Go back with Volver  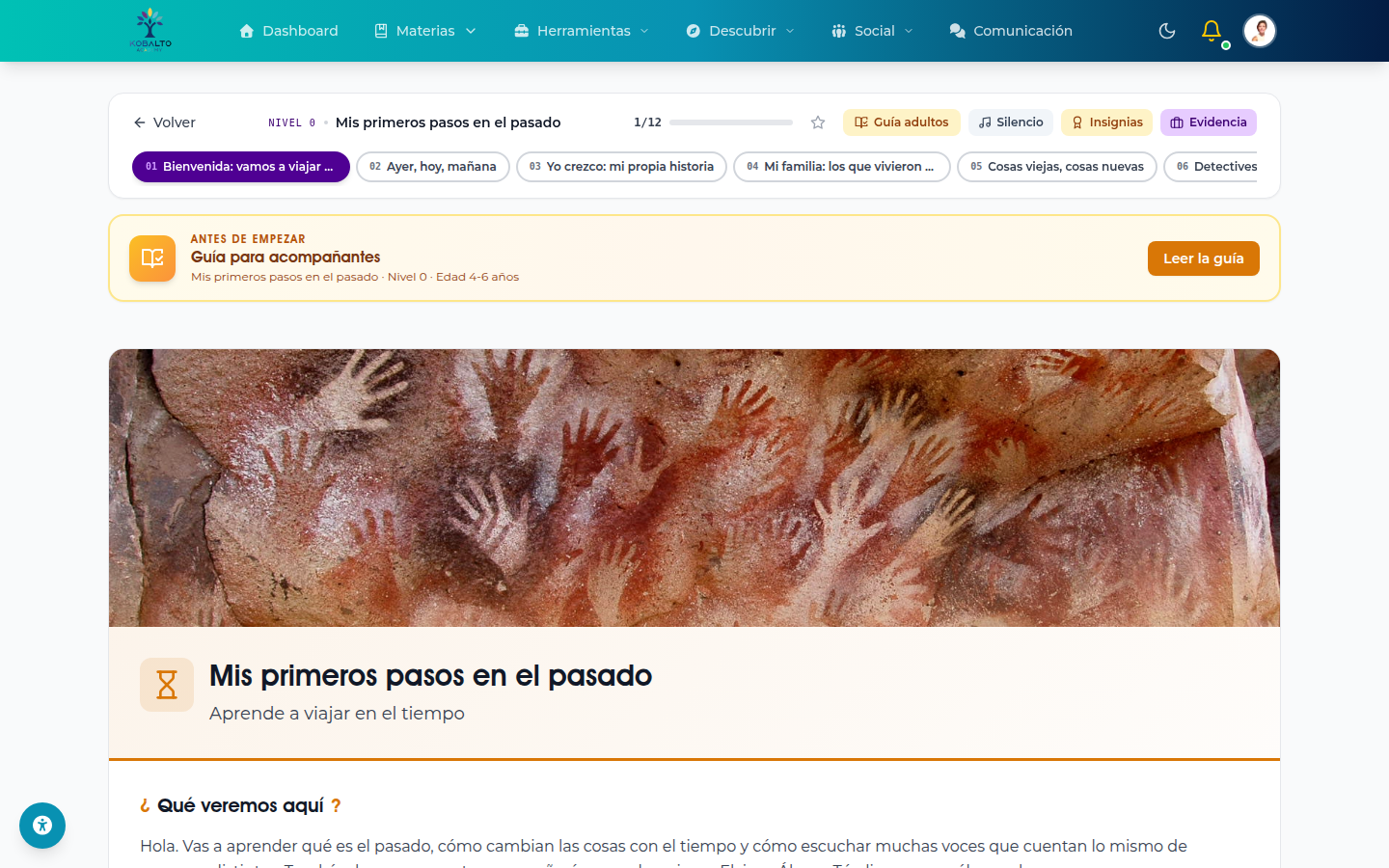164,122
